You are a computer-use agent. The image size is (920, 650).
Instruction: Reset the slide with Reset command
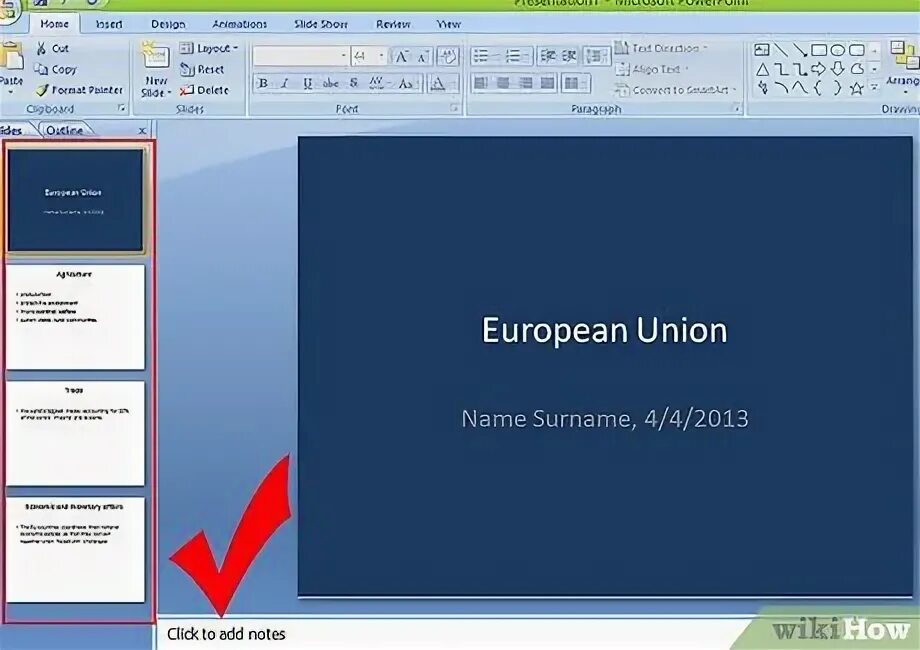(x=202, y=69)
